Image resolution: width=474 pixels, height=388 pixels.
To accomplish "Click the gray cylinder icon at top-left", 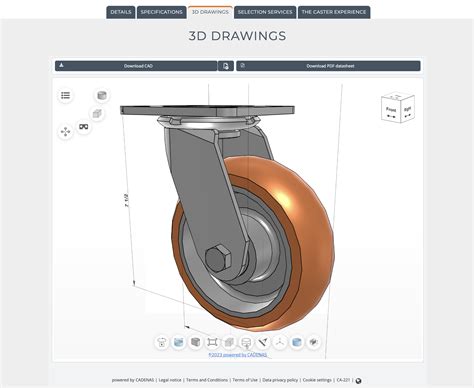I will tap(102, 96).
